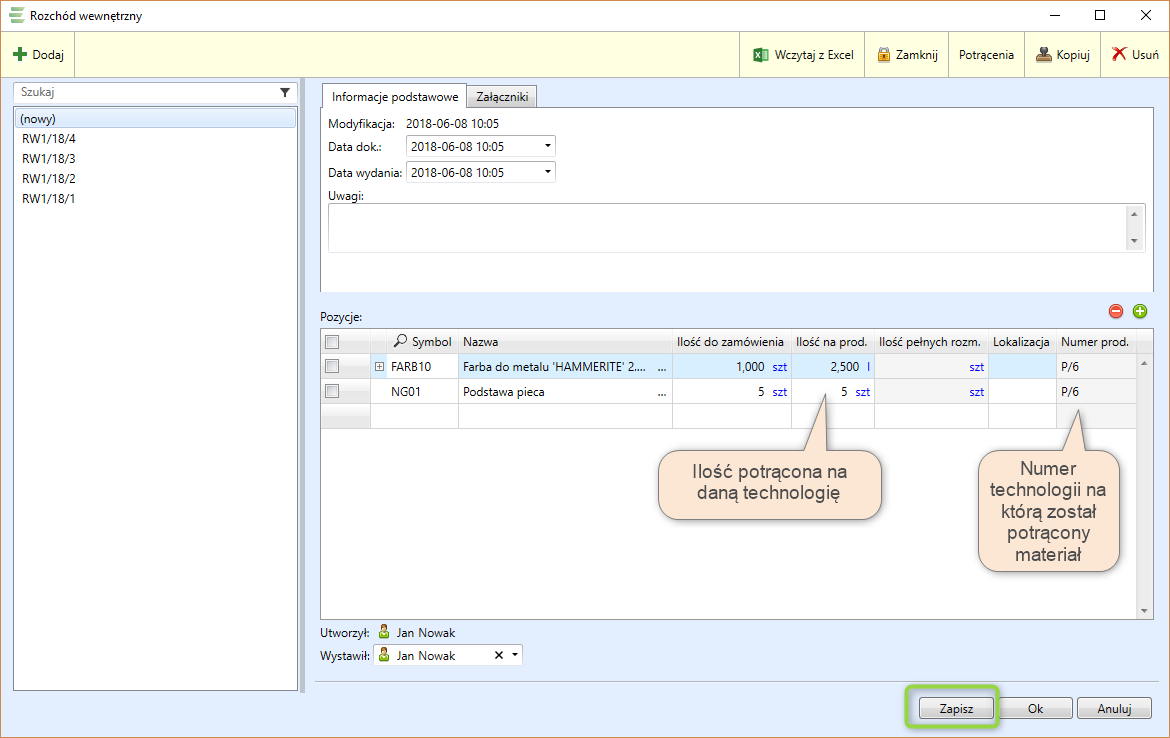This screenshot has width=1170, height=738.
Task: Click the green plus Dodaj button
Action: [38, 55]
